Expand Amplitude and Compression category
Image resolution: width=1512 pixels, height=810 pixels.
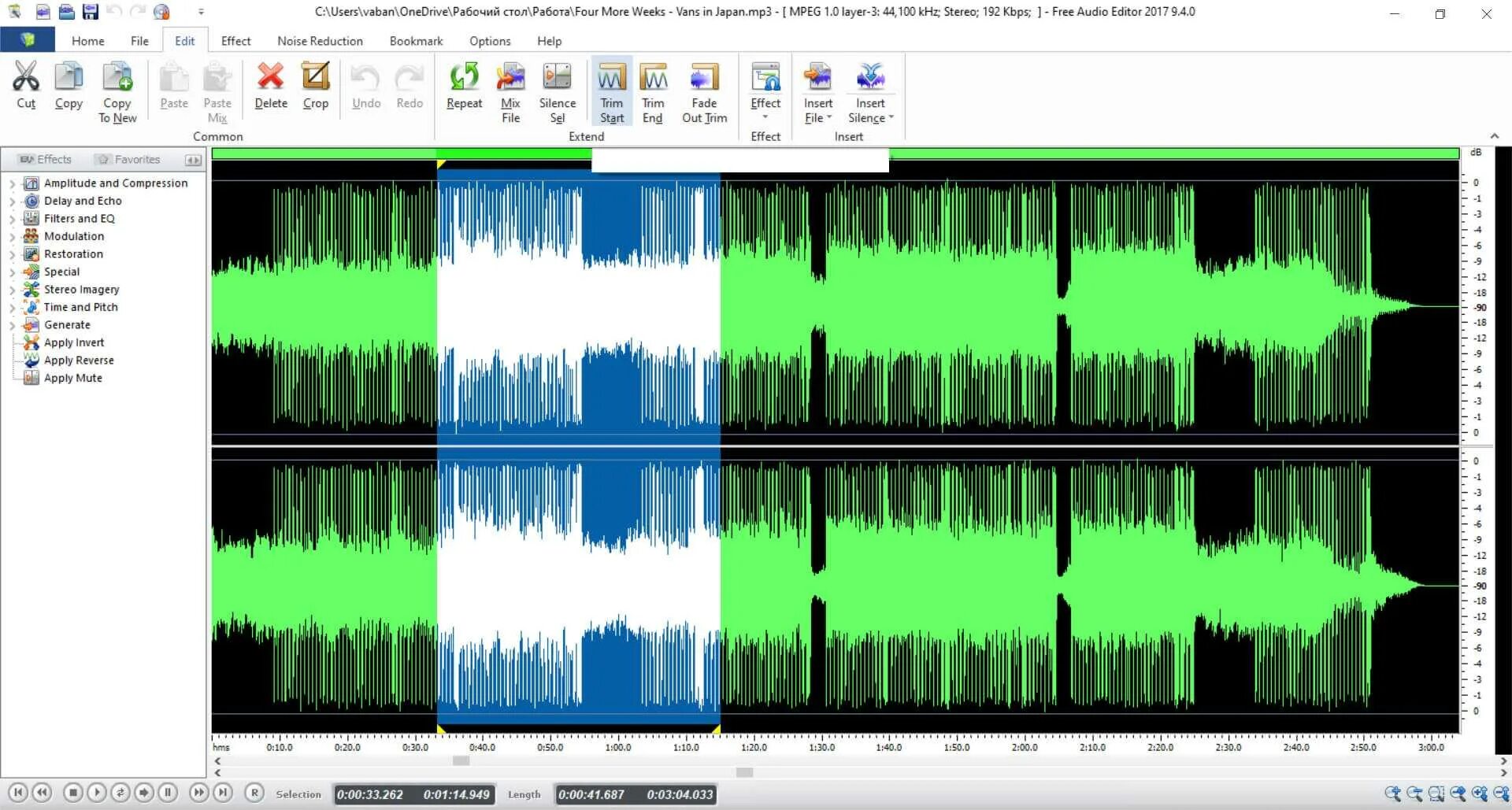point(12,183)
